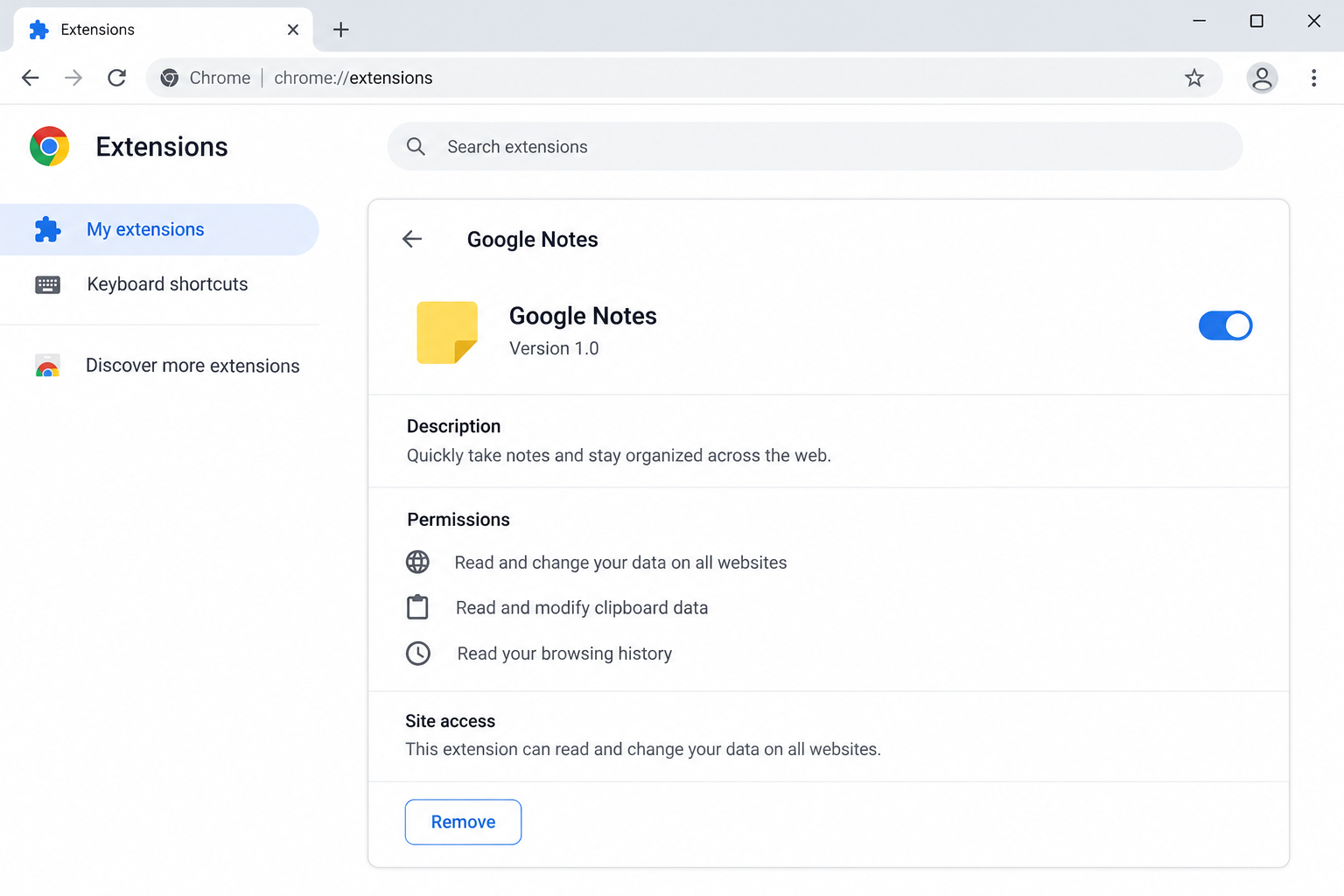This screenshot has height=896, width=1344.
Task: Click the puzzle piece icon in sidebar
Action: point(48,229)
